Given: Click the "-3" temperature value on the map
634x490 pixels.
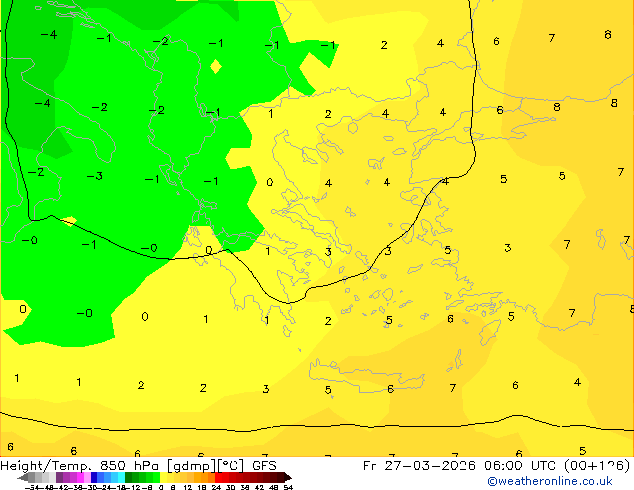Looking at the screenshot, I should (95, 176).
